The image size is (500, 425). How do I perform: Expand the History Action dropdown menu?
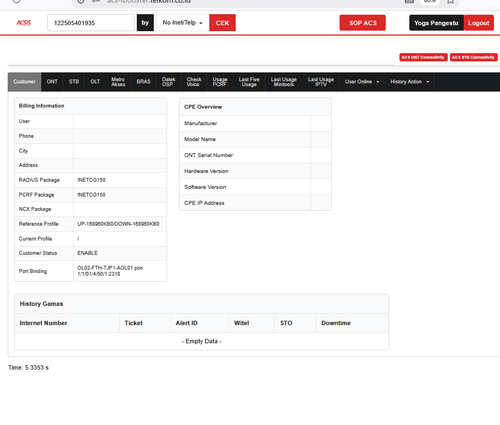[x=410, y=82]
